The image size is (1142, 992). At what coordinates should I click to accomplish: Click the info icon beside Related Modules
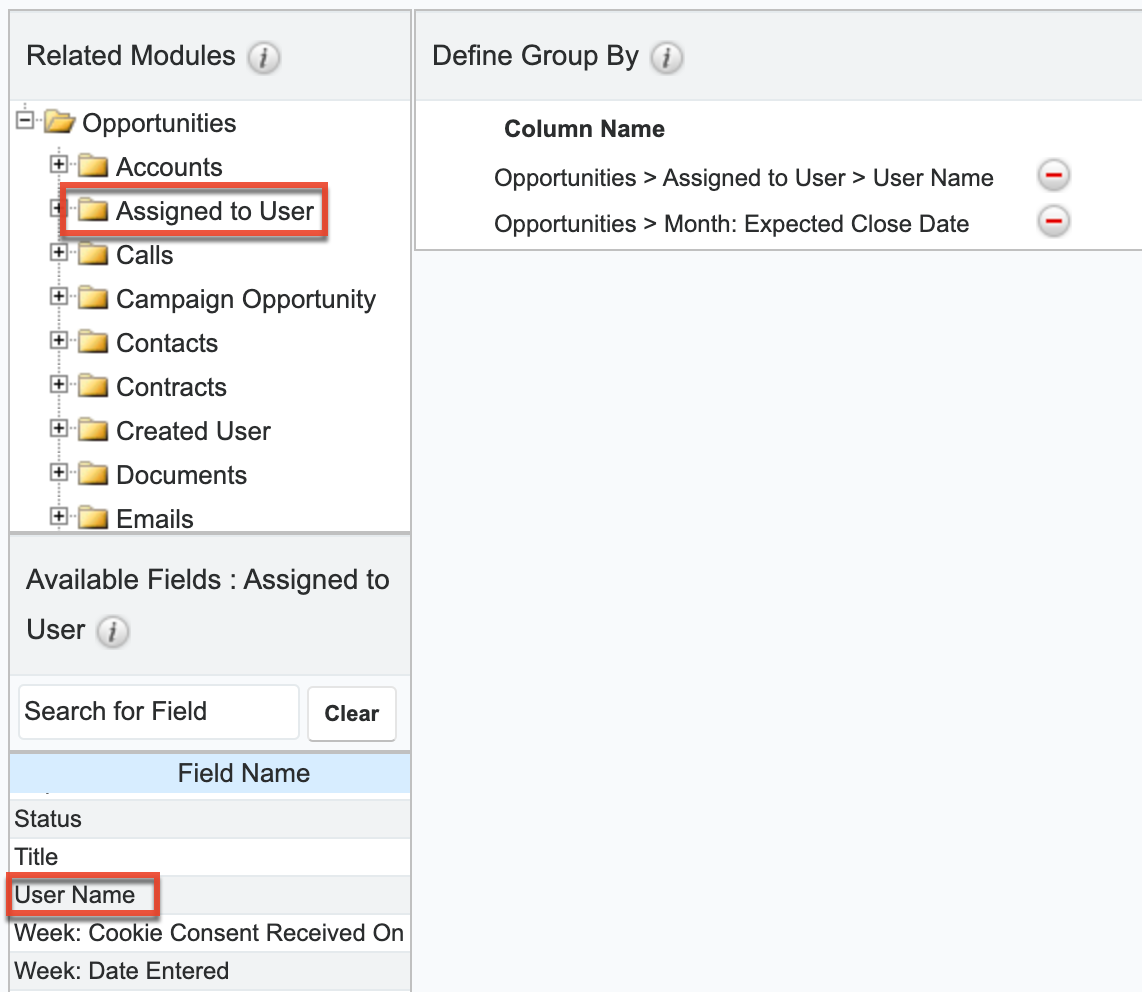click(263, 57)
